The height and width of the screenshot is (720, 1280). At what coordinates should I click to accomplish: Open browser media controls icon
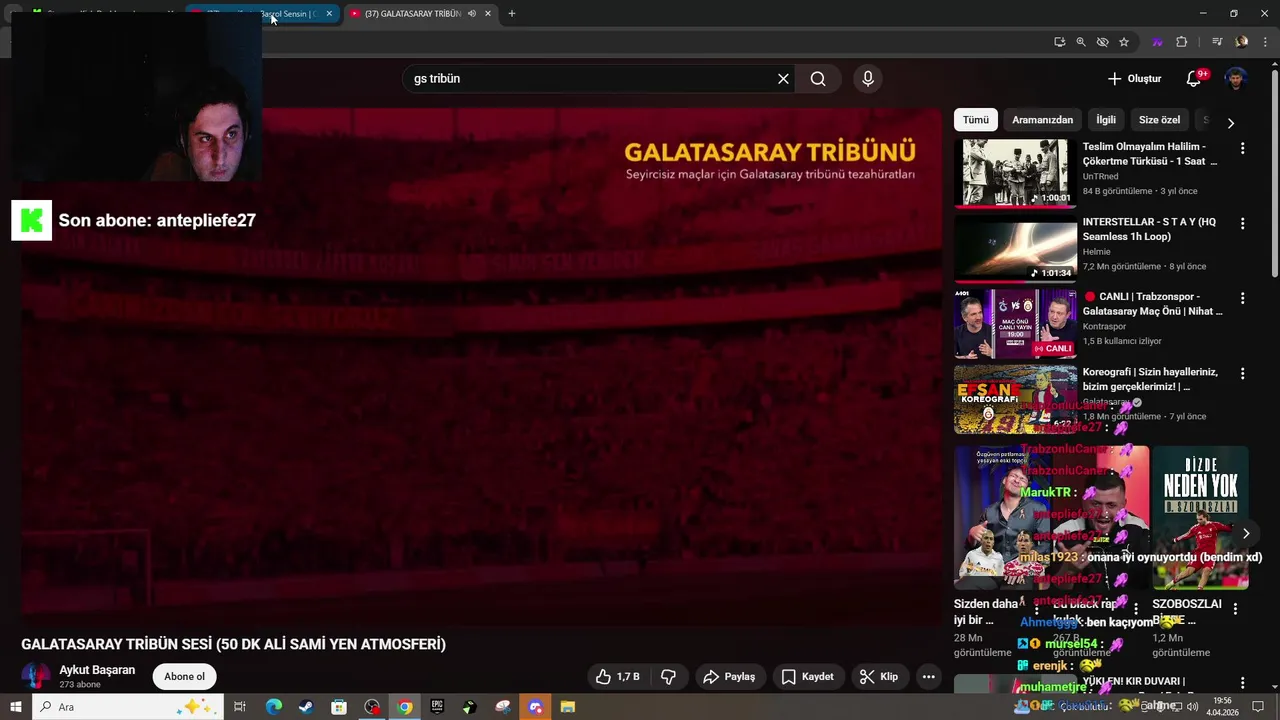(1217, 42)
